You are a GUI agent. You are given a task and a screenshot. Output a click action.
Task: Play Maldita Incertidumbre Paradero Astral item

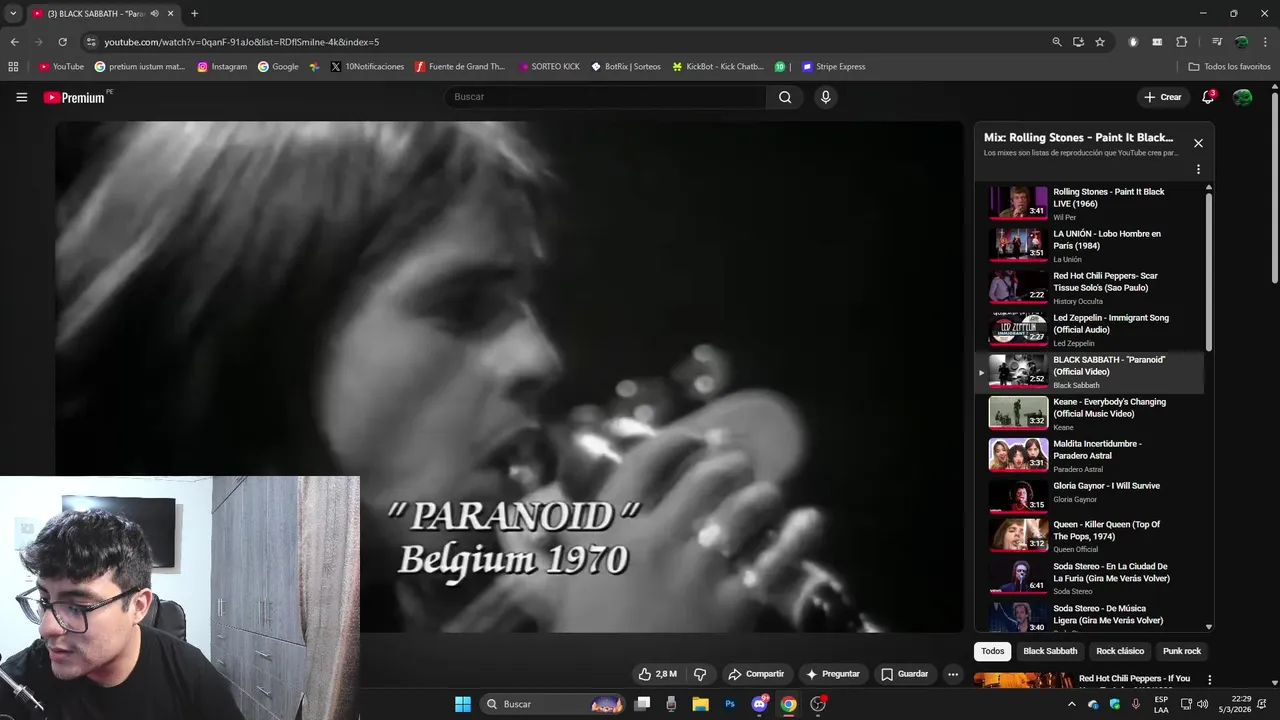[x=1090, y=455]
